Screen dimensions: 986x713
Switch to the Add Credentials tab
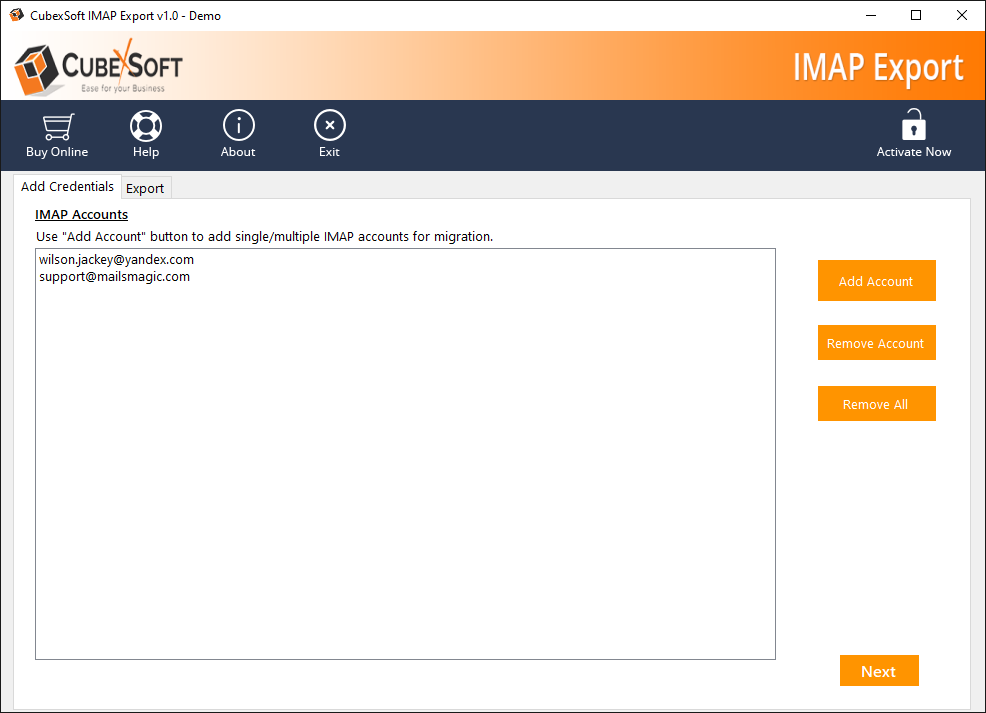click(67, 187)
